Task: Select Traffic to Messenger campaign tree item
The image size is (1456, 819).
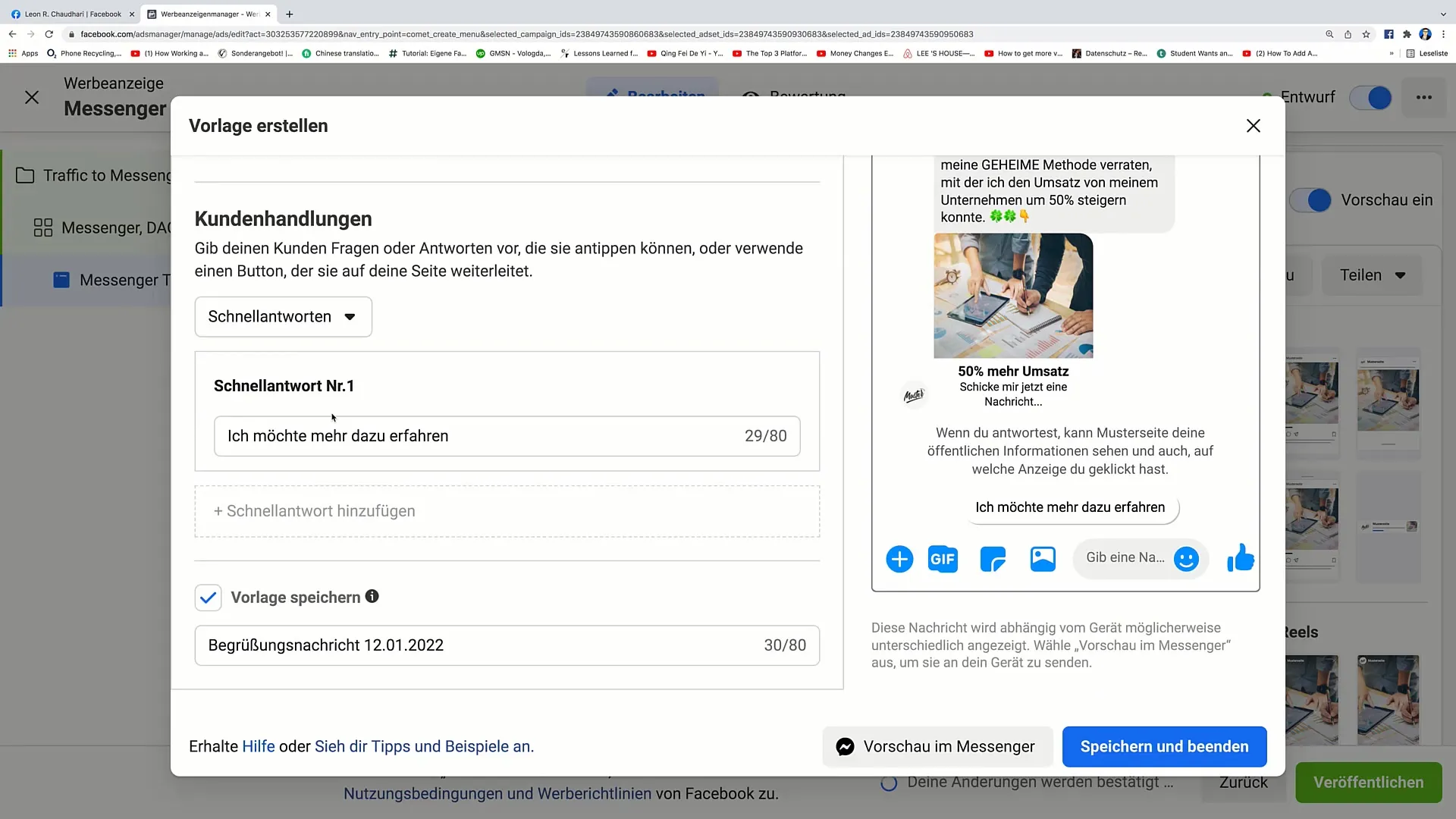Action: (x=106, y=176)
